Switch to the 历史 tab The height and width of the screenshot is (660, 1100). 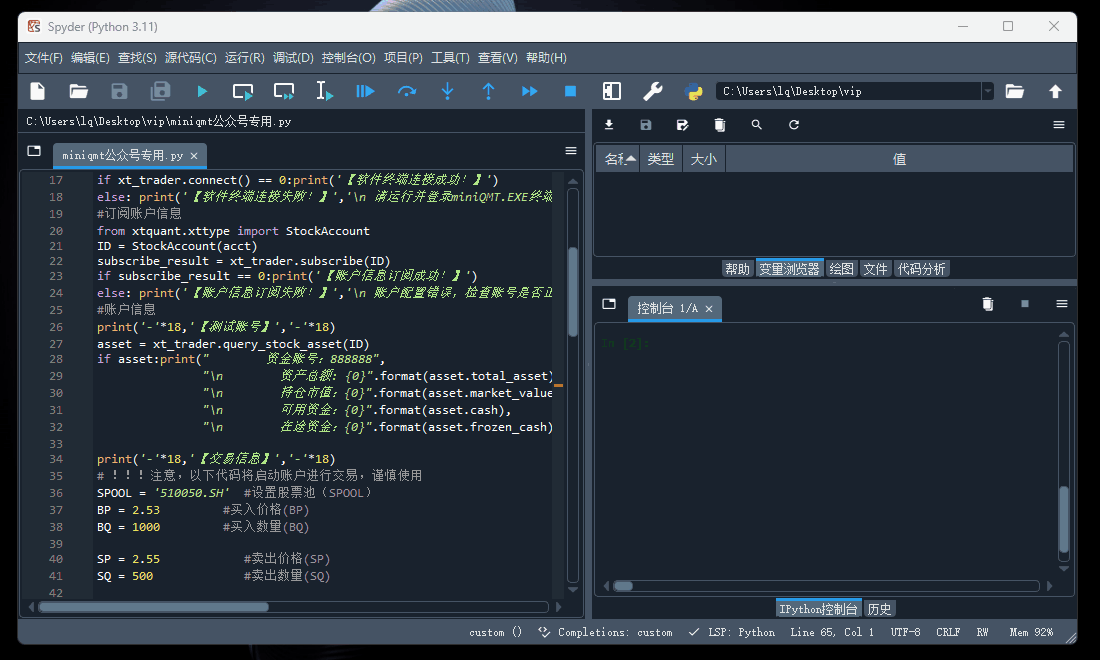pyautogui.click(x=879, y=609)
